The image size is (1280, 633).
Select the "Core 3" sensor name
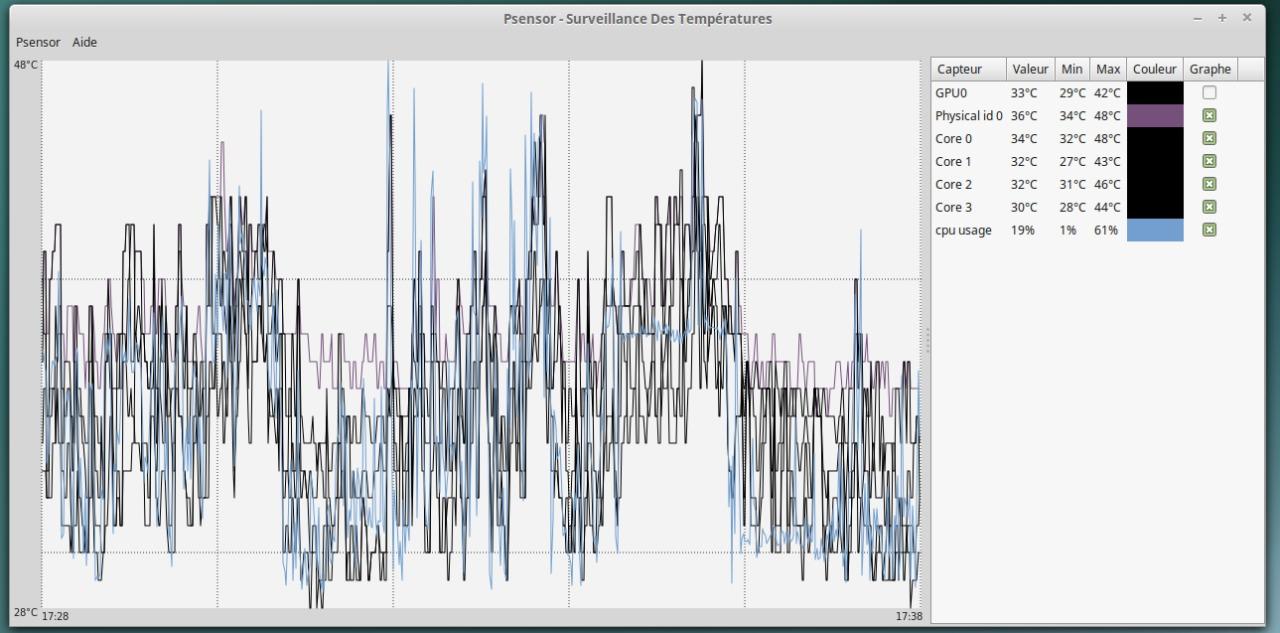[x=953, y=208]
